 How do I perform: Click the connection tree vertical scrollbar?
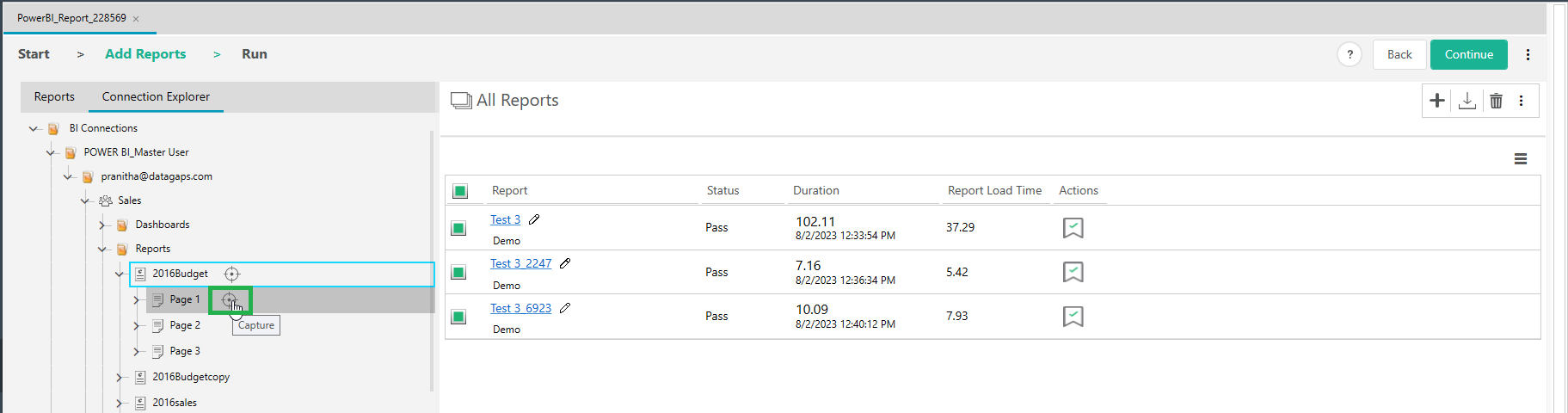tap(432, 258)
